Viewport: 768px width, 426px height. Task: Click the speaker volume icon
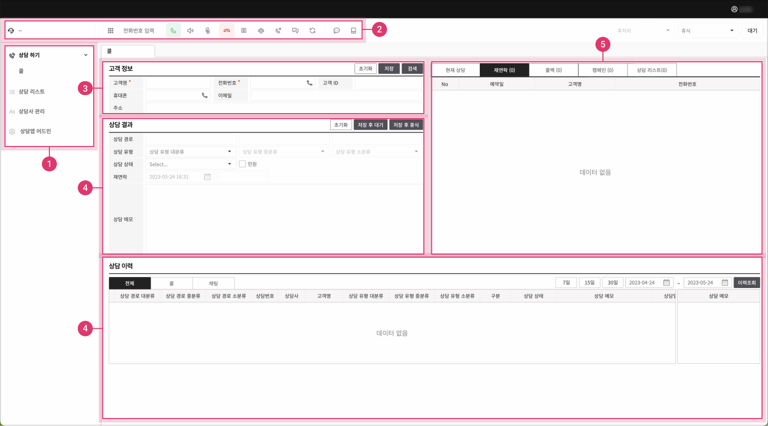click(x=190, y=31)
